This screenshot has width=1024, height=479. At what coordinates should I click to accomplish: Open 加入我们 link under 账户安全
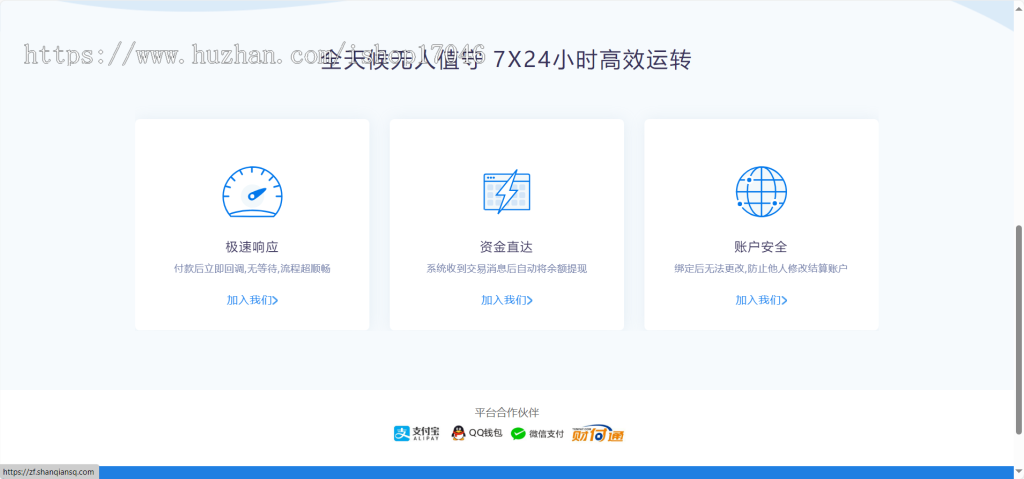tap(761, 300)
